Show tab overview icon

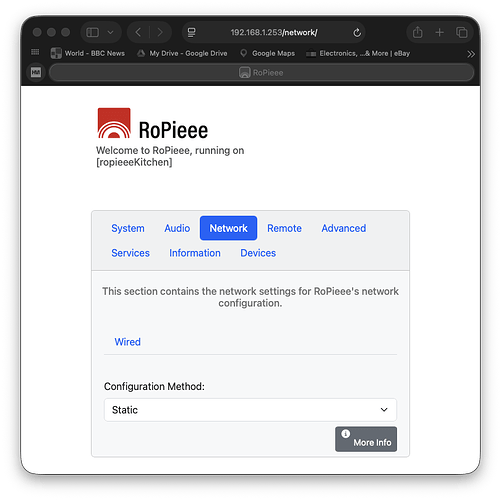[x=462, y=32]
